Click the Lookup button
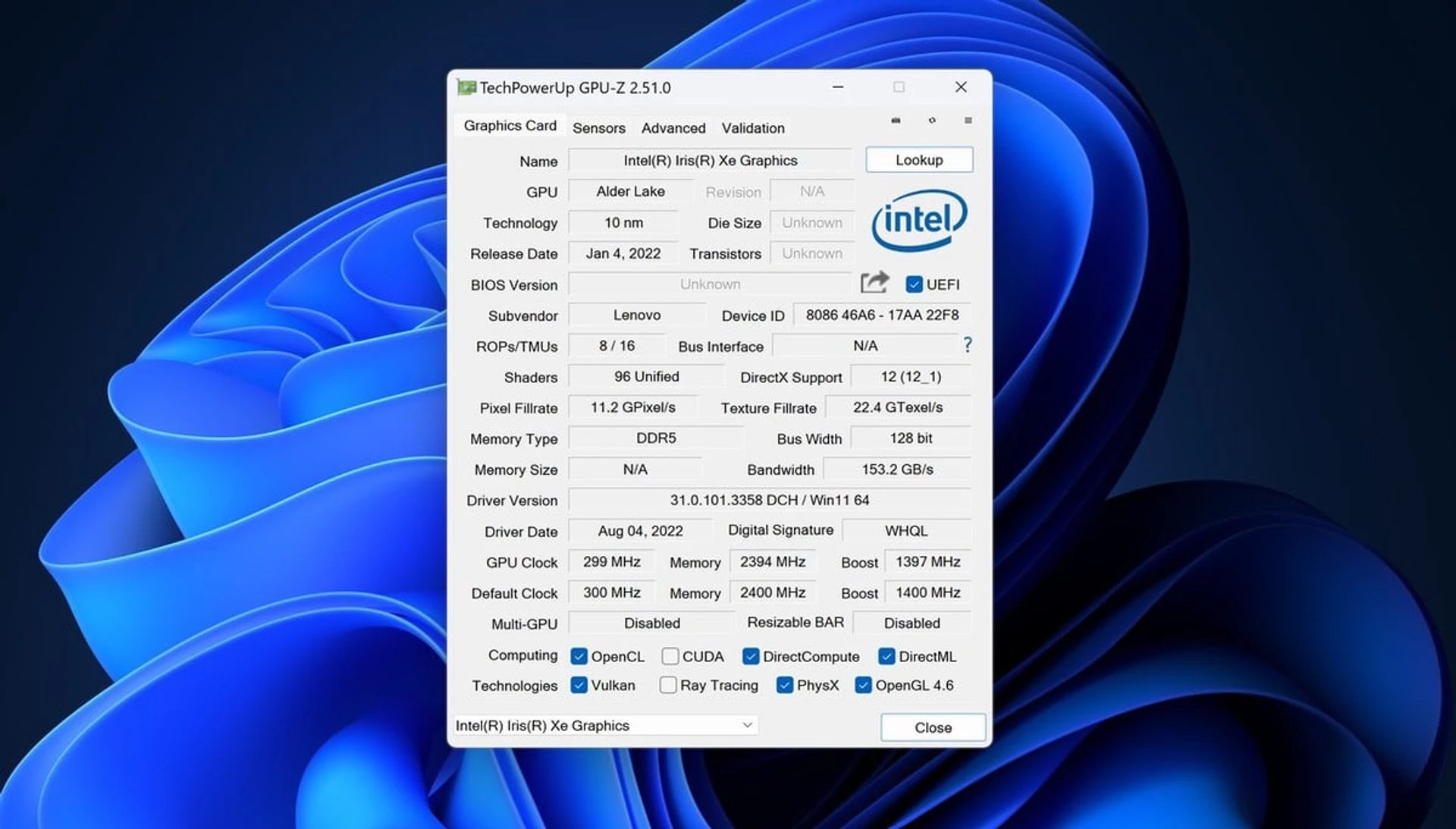1456x829 pixels. click(919, 160)
